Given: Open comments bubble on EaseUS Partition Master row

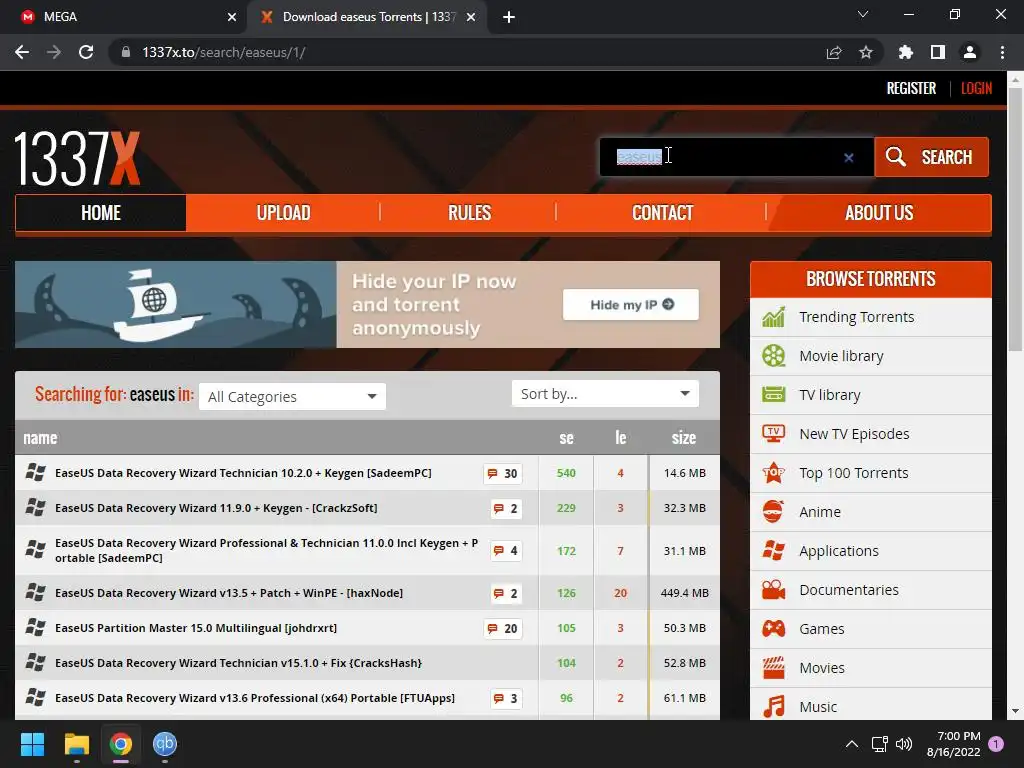Looking at the screenshot, I should [x=502, y=628].
